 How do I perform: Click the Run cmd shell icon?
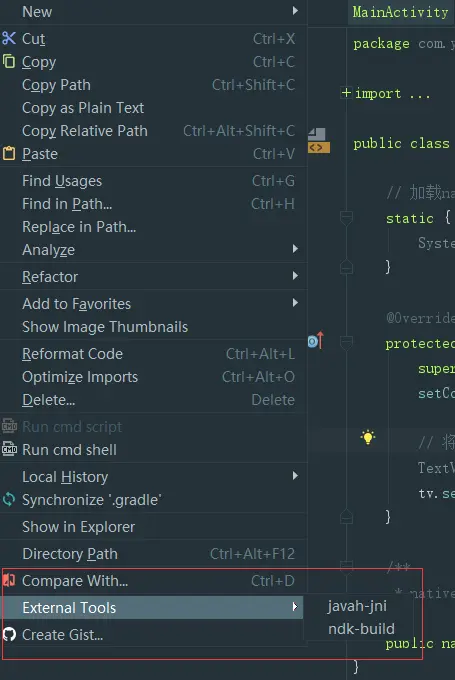9,449
